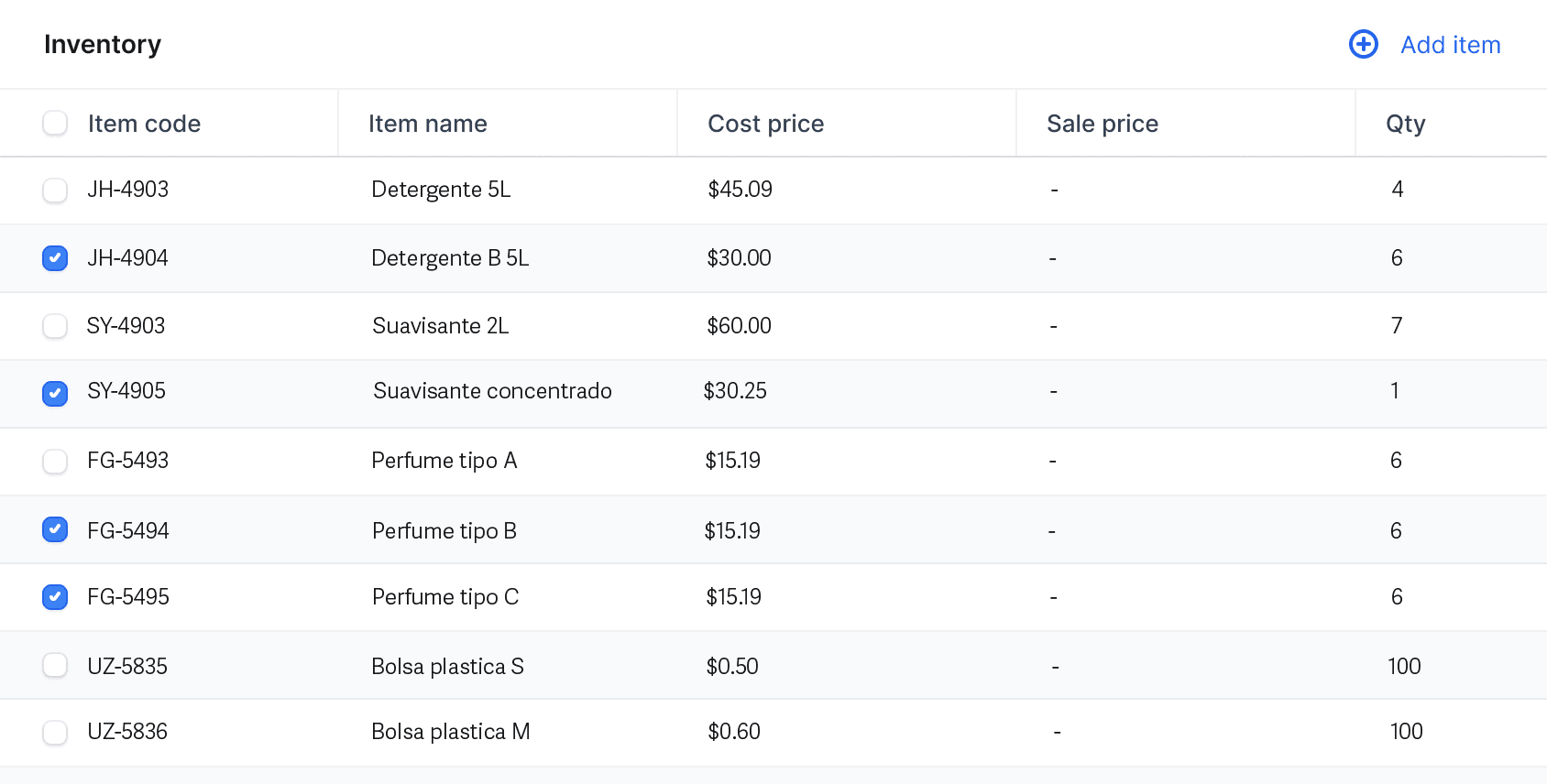Enable the UZ-5835 row checkbox
The height and width of the screenshot is (784, 1547).
tap(55, 665)
